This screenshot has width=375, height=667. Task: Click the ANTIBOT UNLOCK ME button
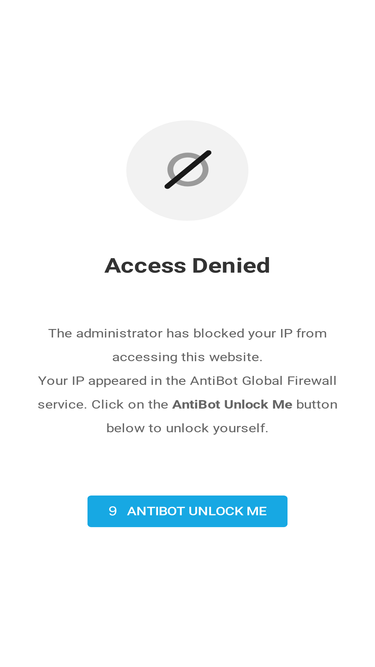tap(187, 511)
